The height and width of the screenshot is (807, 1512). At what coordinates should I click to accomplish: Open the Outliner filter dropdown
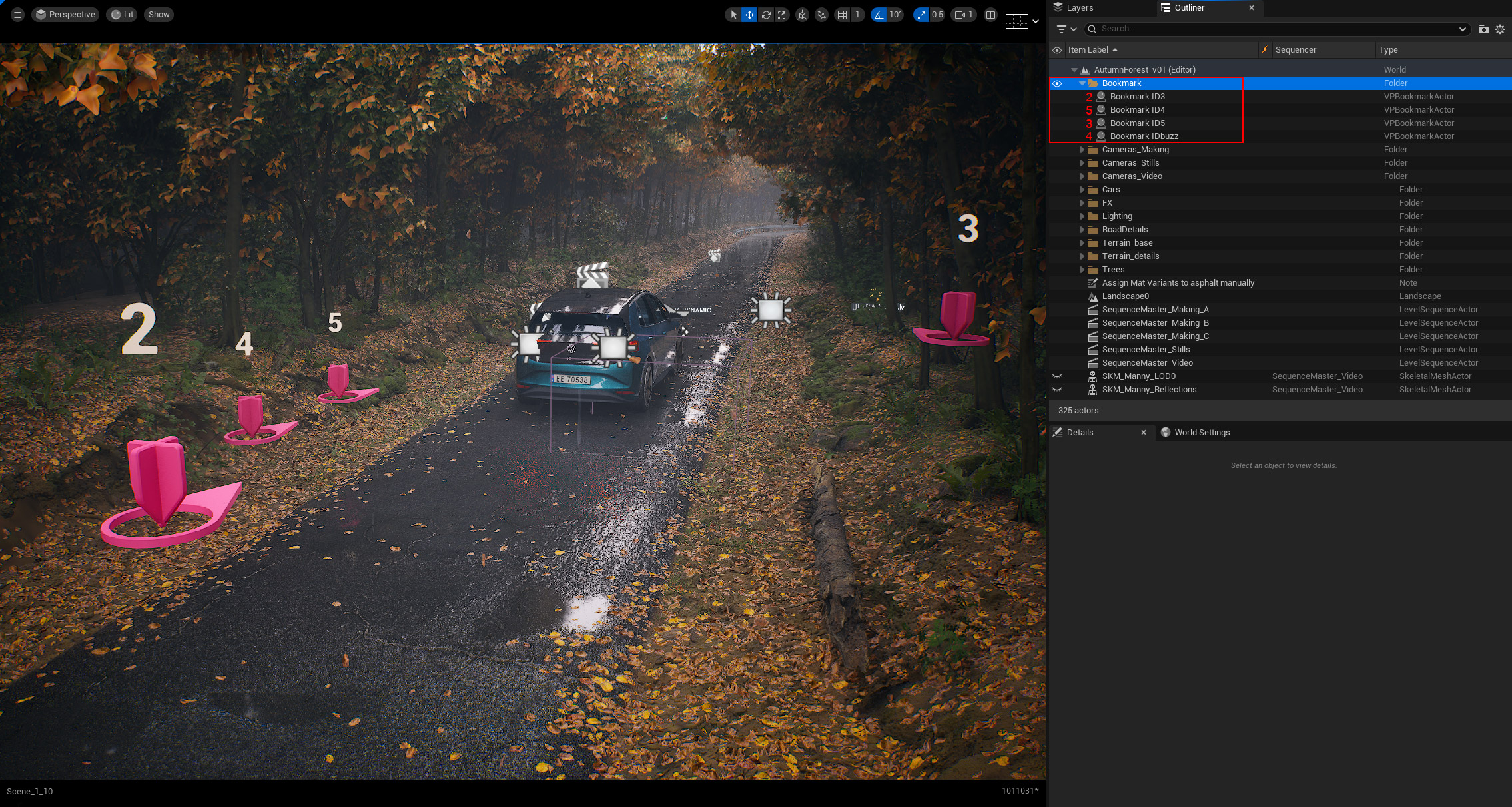tap(1066, 29)
